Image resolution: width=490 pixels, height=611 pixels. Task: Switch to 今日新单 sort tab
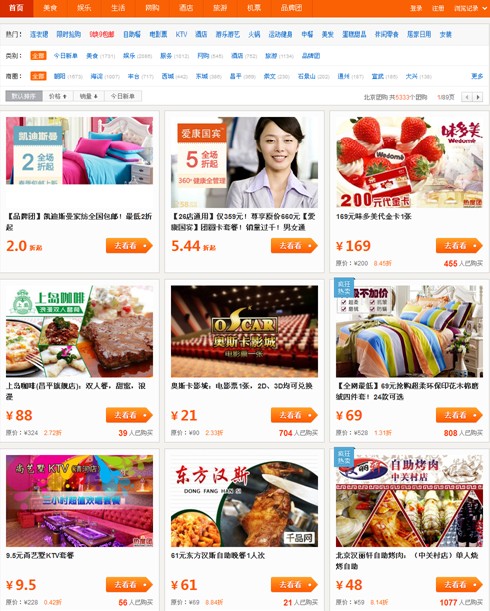coord(123,96)
